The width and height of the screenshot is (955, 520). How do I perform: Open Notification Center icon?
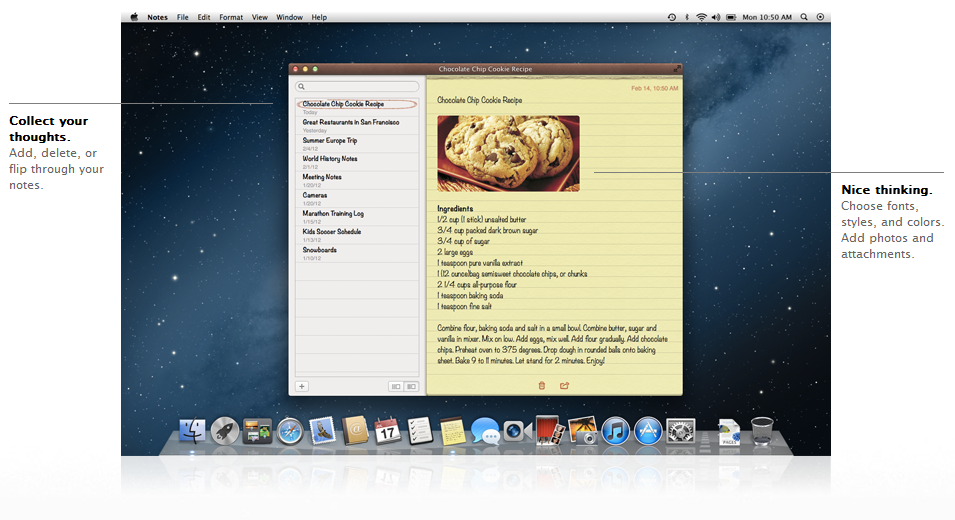(820, 17)
